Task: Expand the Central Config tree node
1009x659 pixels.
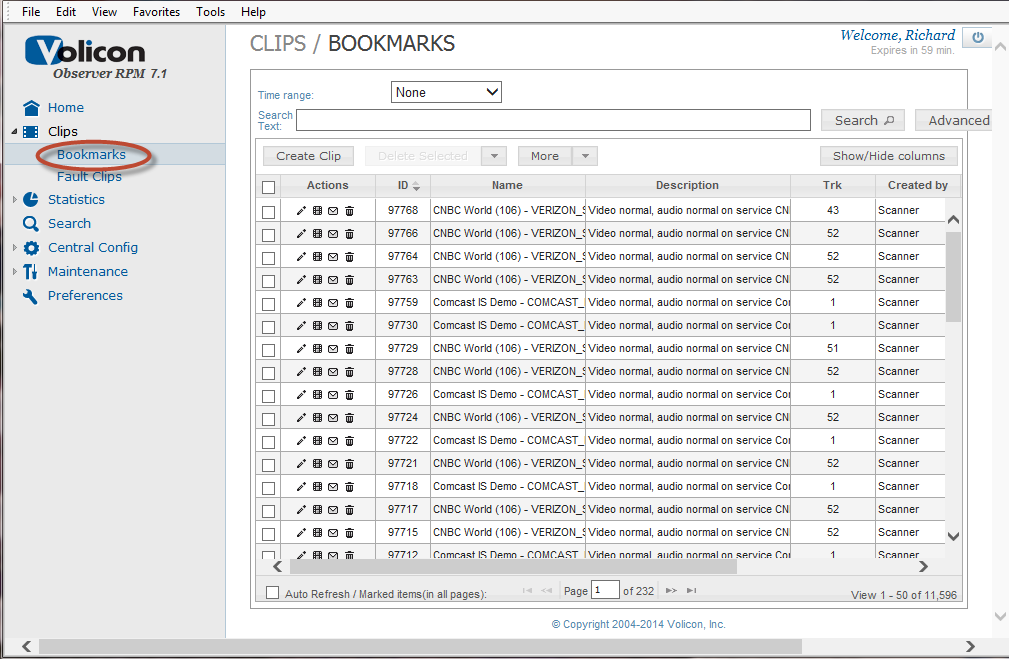Action: (14, 248)
